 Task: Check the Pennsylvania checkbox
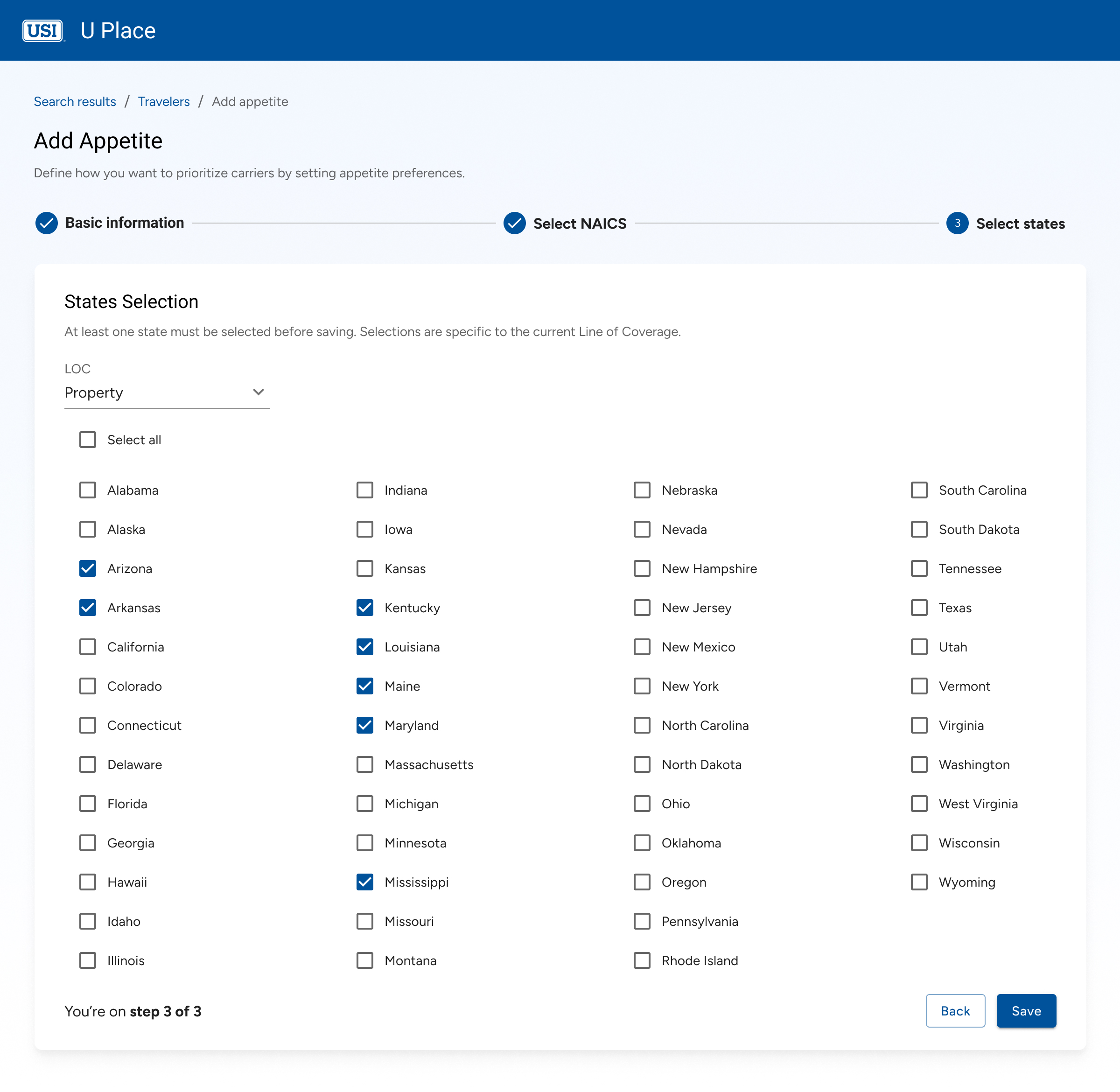tap(642, 921)
